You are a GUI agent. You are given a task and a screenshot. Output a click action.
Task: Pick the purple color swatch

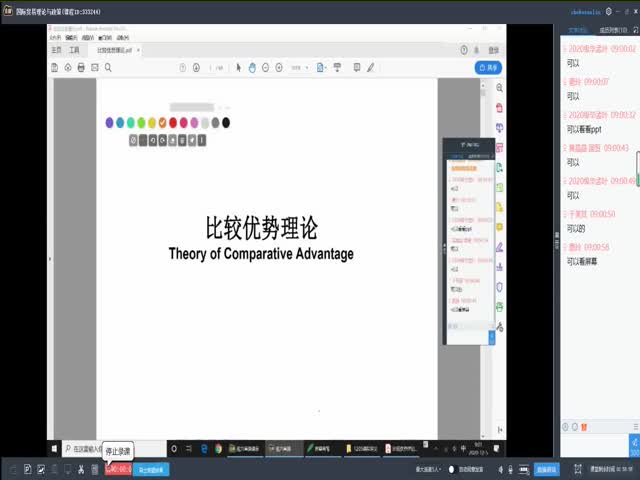tap(109, 122)
